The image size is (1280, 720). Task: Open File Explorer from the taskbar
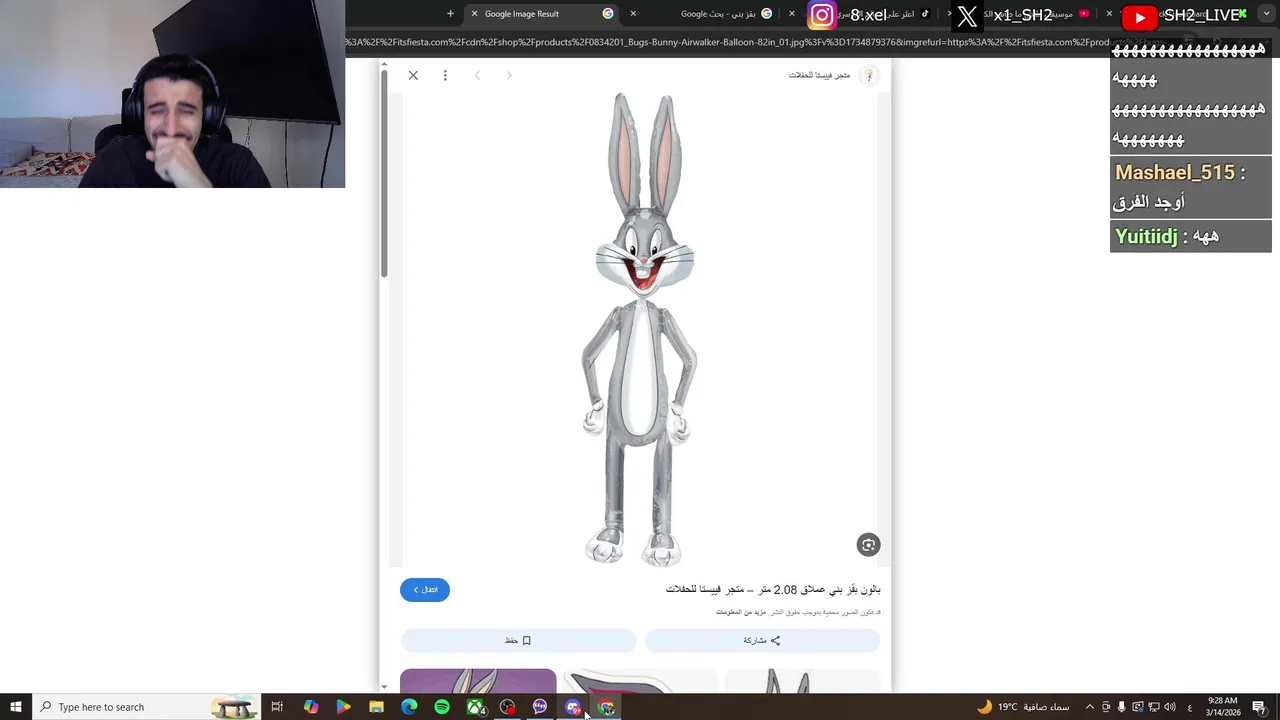(376, 707)
